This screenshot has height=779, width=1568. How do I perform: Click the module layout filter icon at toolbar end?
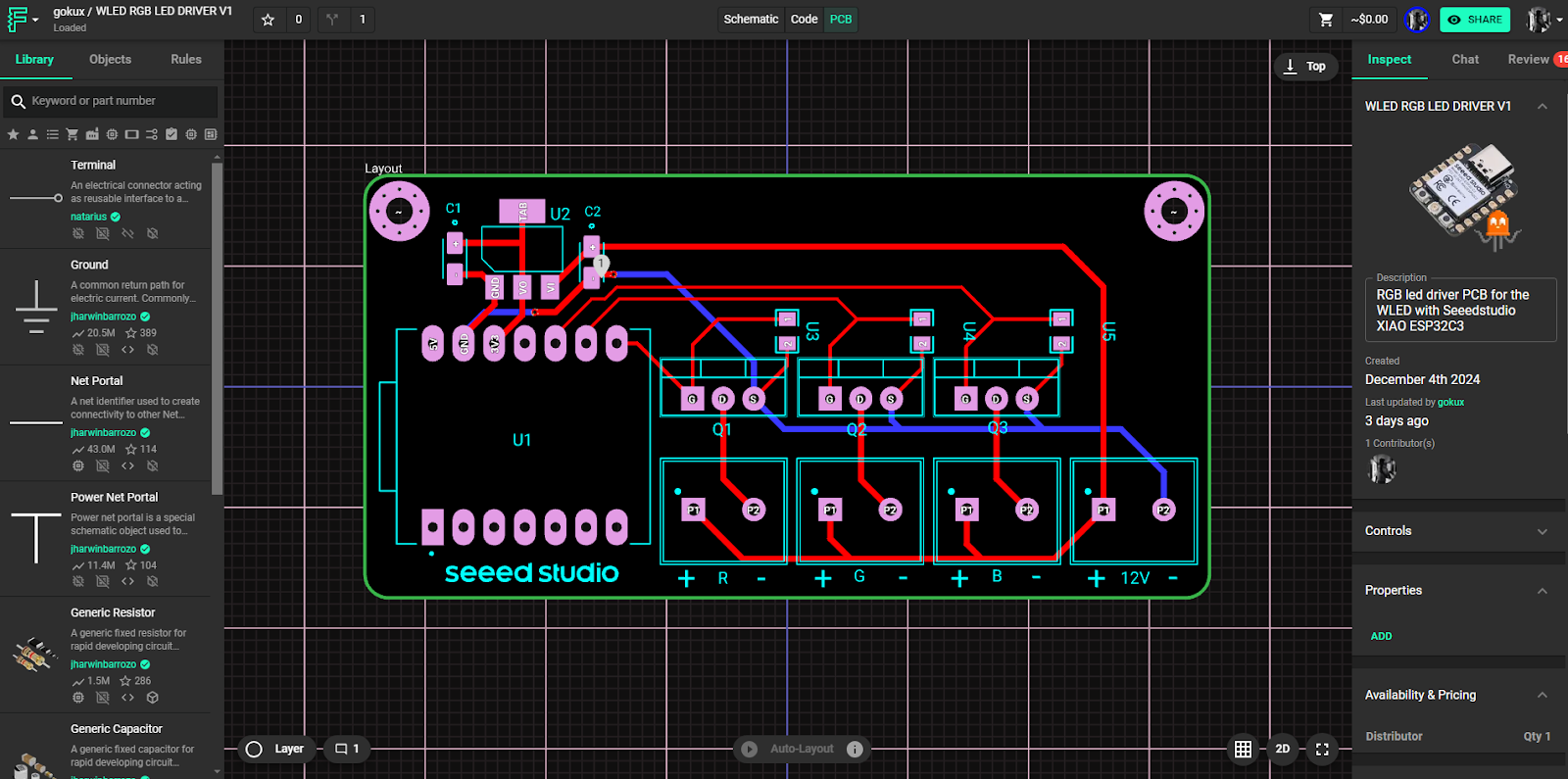coord(211,134)
